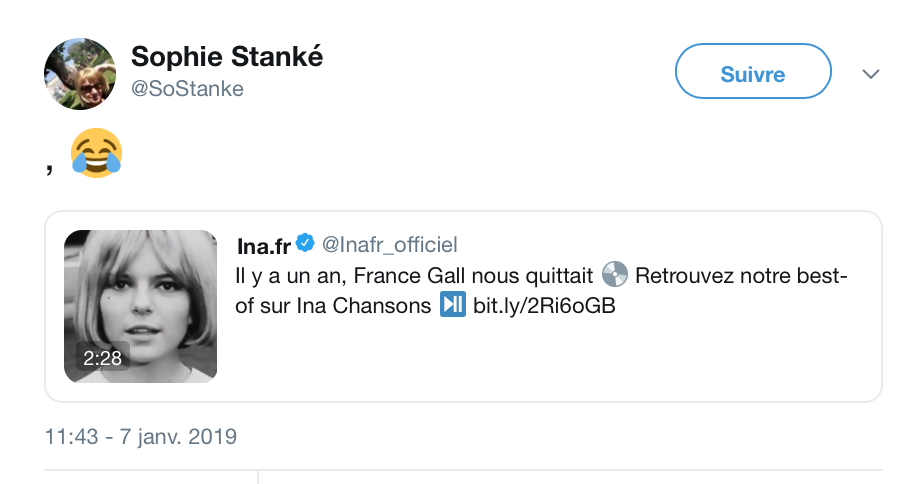
Task: Open the Ina.fr account name
Action: [263, 246]
